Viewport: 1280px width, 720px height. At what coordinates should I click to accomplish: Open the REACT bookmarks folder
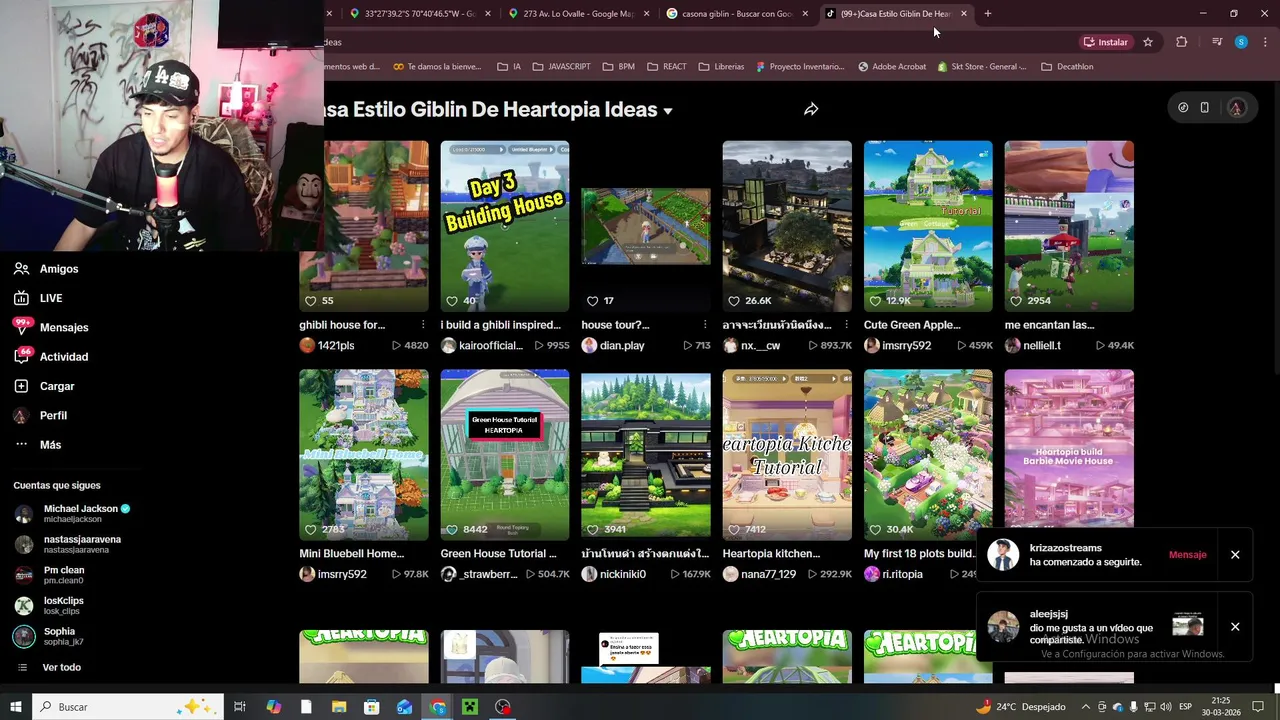click(x=667, y=67)
